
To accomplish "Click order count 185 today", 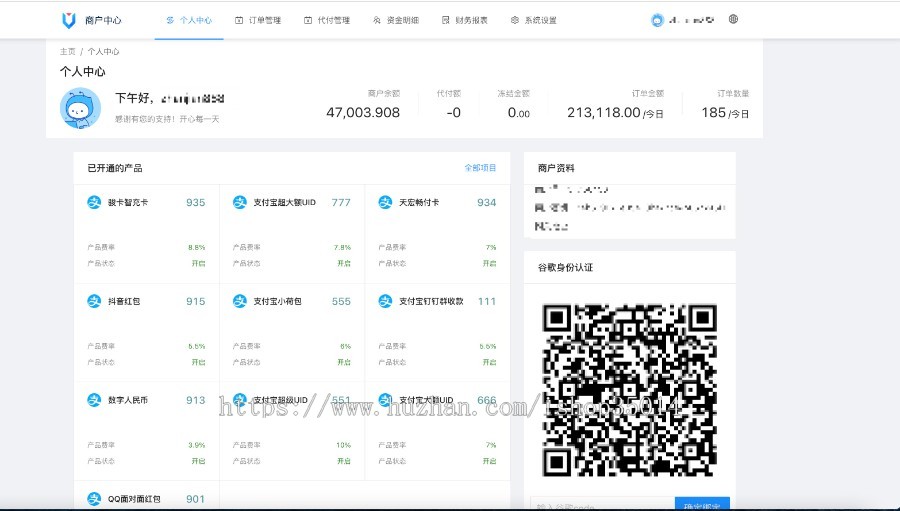I will click(x=725, y=113).
